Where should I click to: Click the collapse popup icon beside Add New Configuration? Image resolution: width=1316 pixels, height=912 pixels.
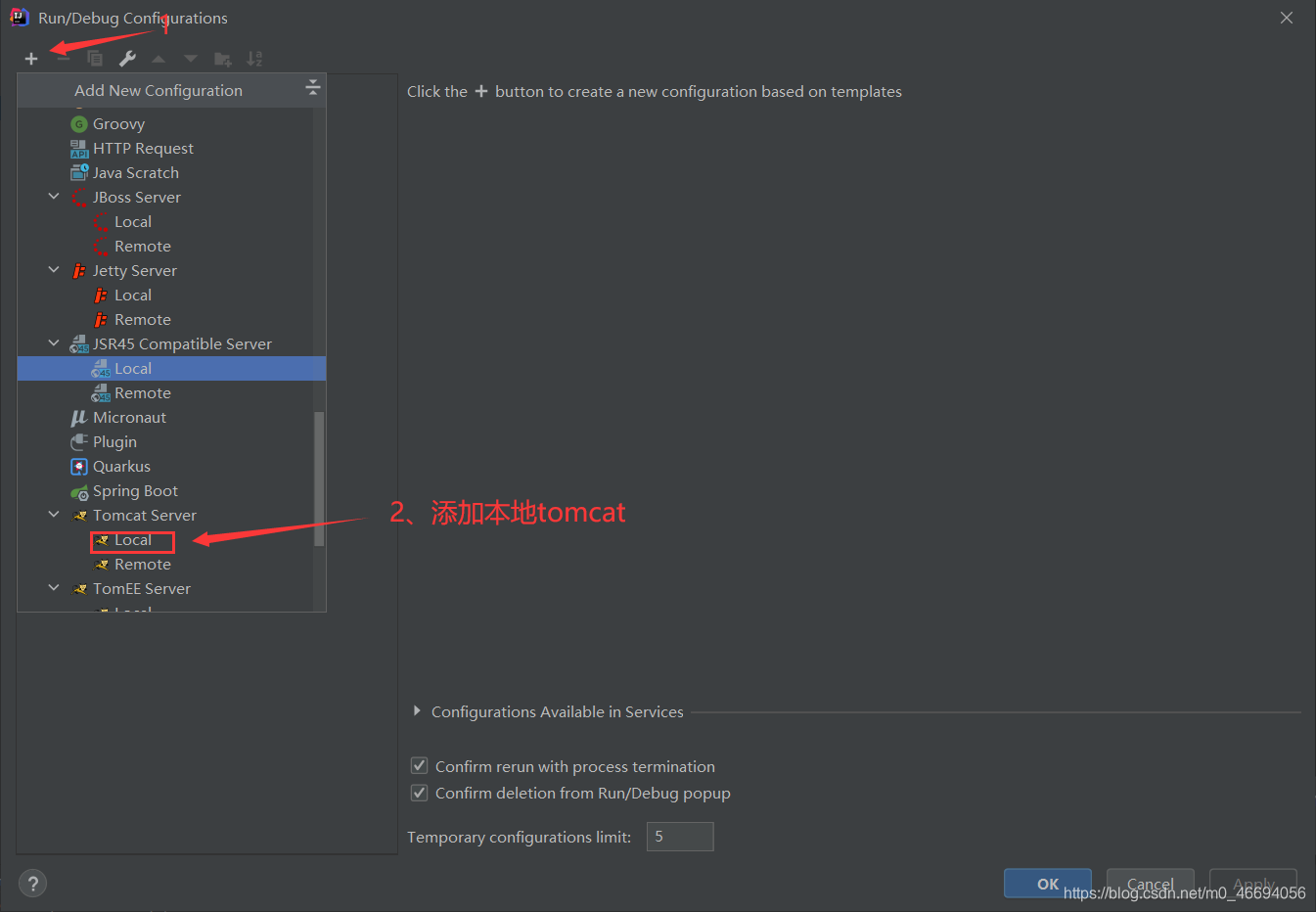click(313, 87)
